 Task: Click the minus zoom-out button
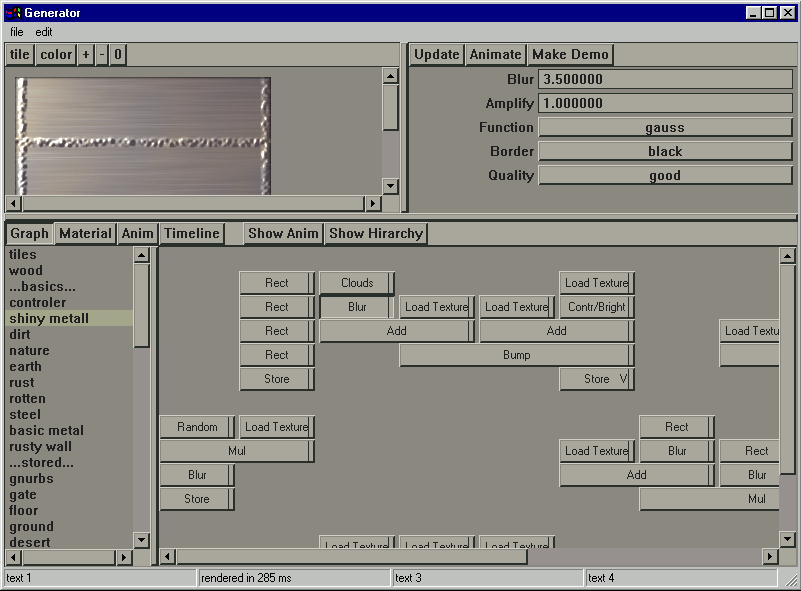pyautogui.click(x=102, y=55)
